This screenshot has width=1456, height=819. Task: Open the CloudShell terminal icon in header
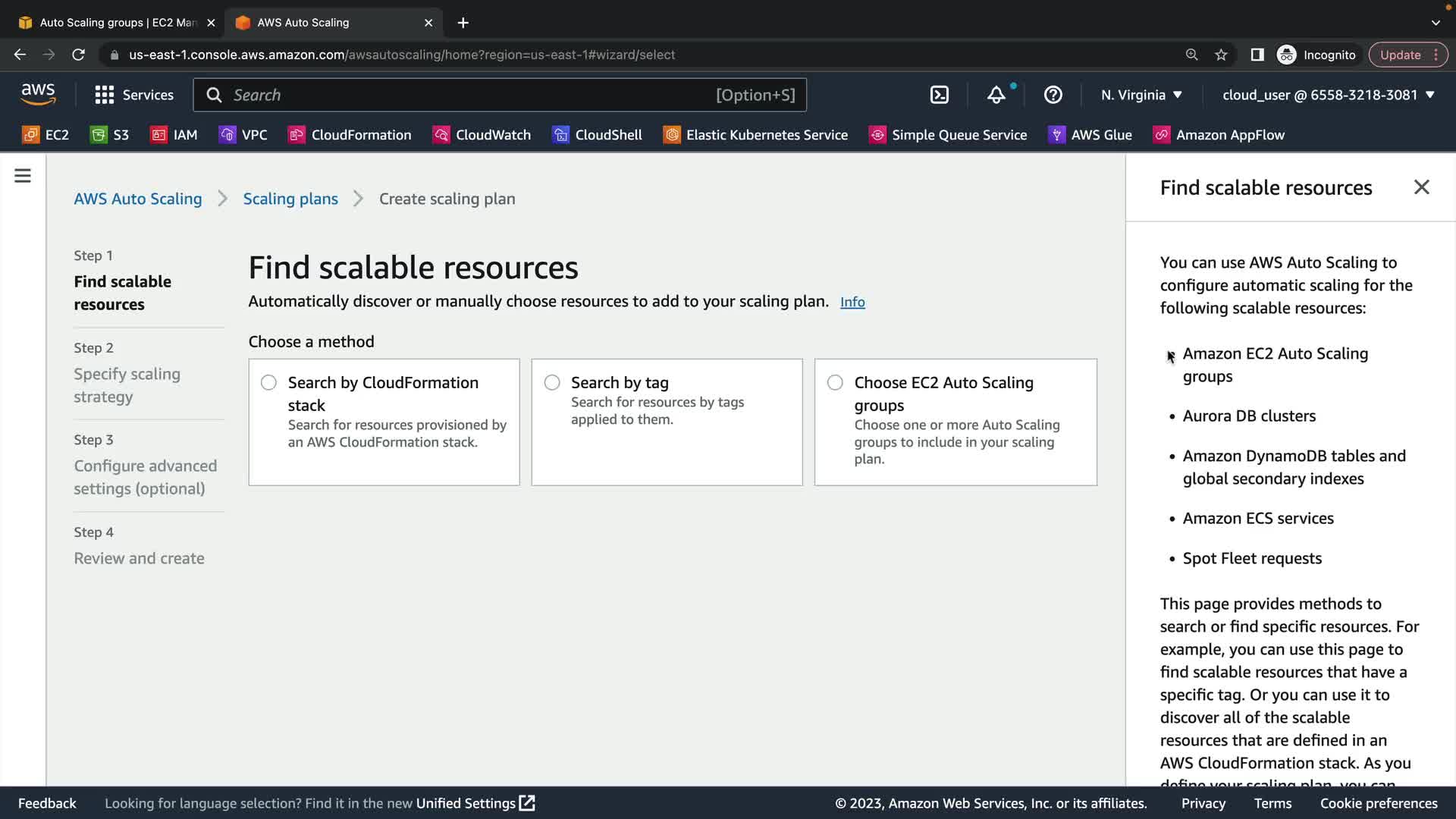[939, 95]
